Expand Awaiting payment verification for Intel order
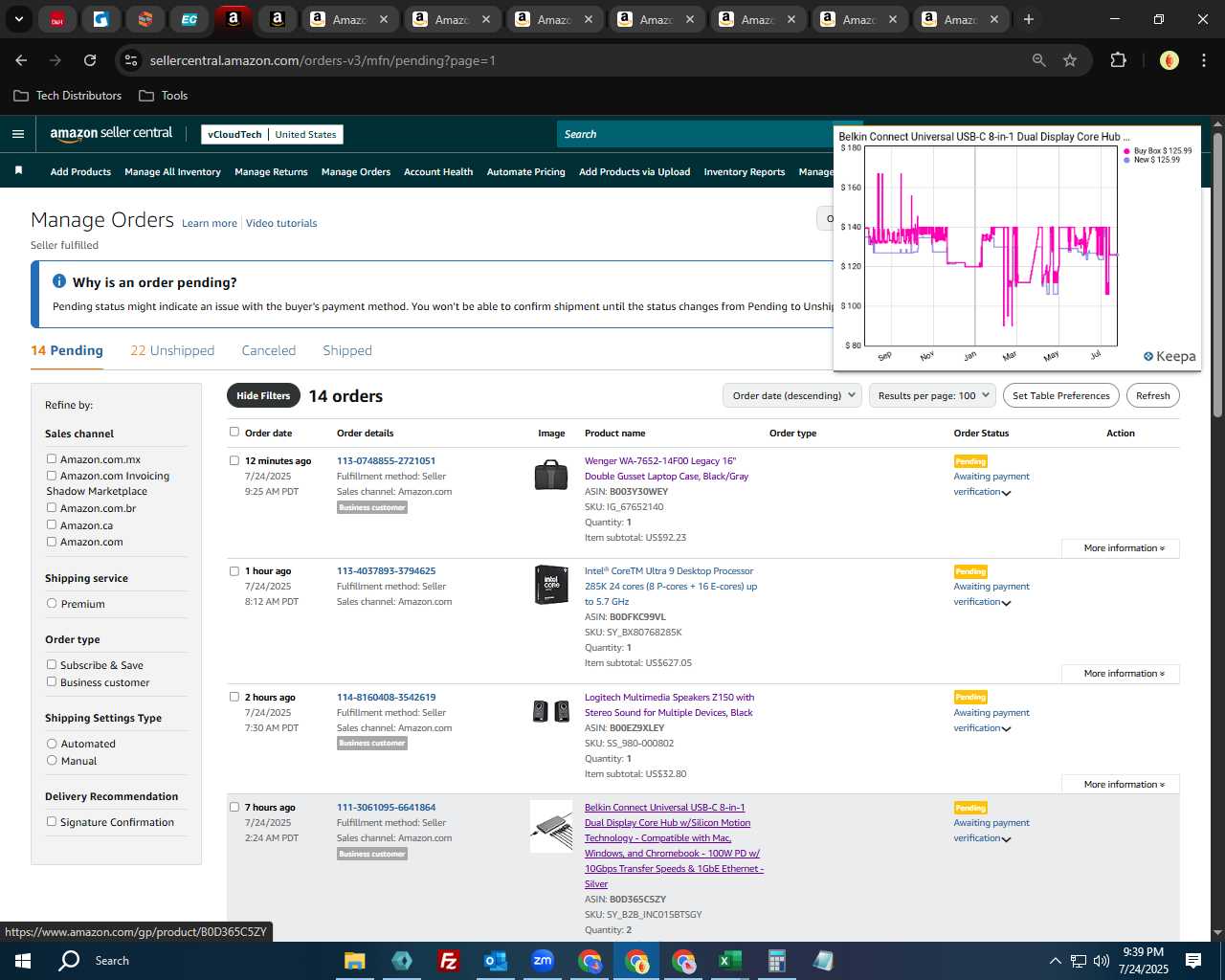This screenshot has height=980, width=1225. tap(1006, 603)
